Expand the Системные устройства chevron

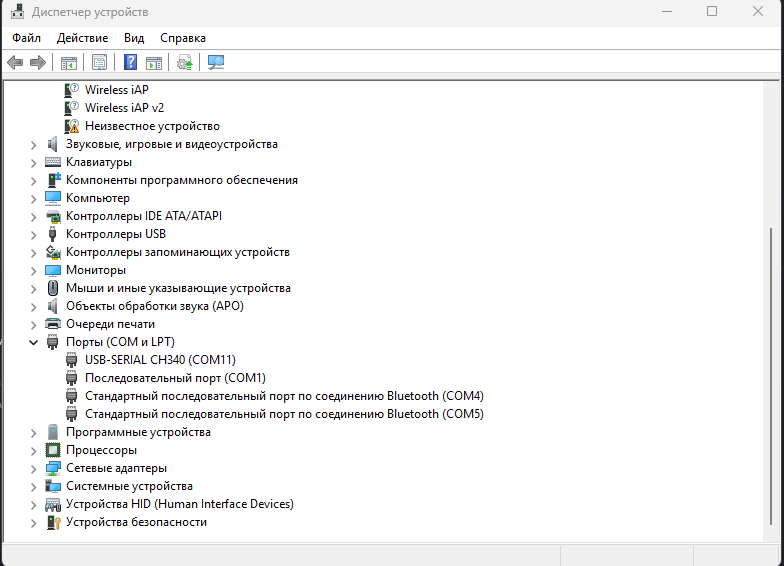(34, 487)
